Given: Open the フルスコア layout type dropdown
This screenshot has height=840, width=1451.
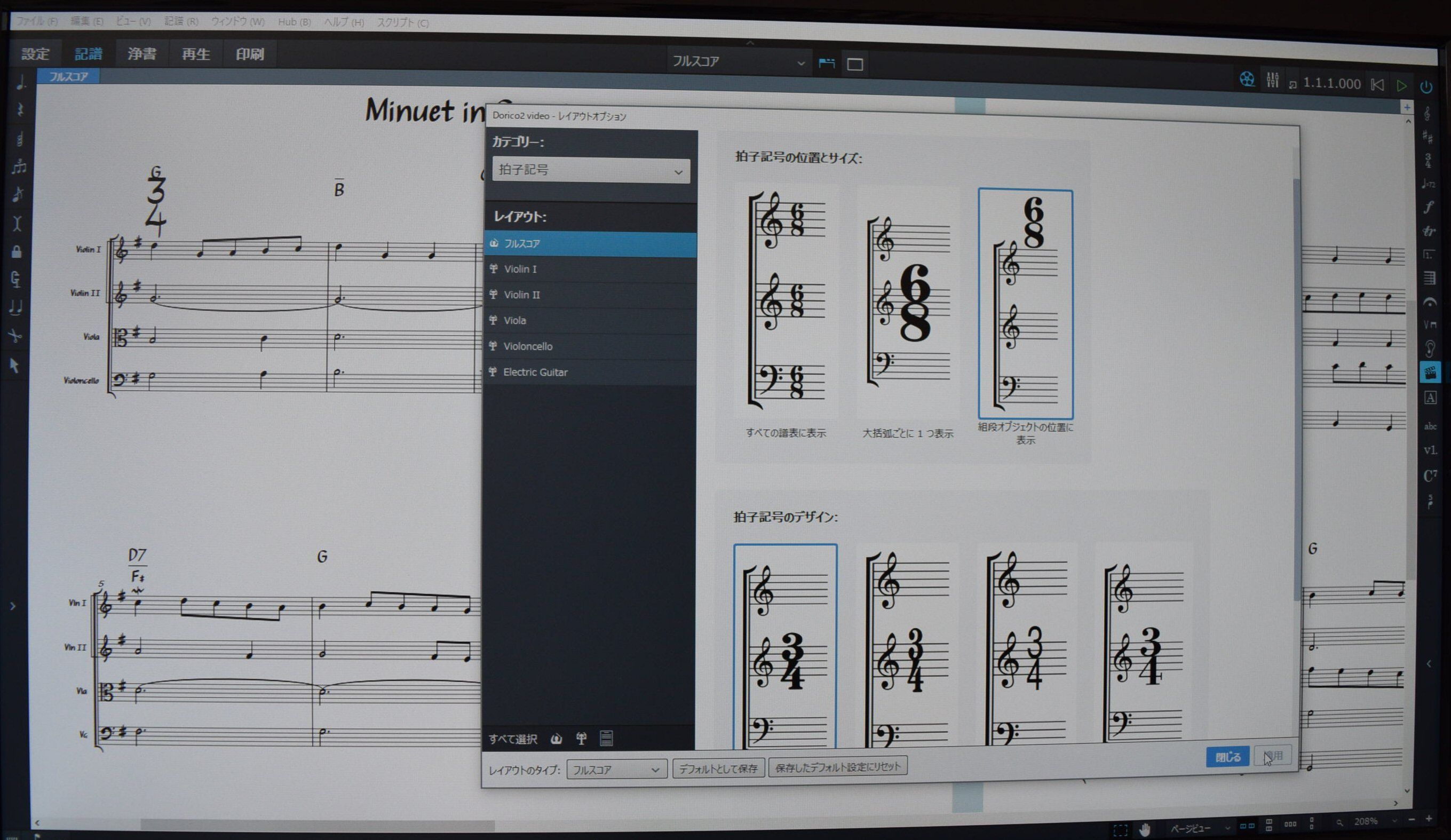Looking at the screenshot, I should (616, 770).
